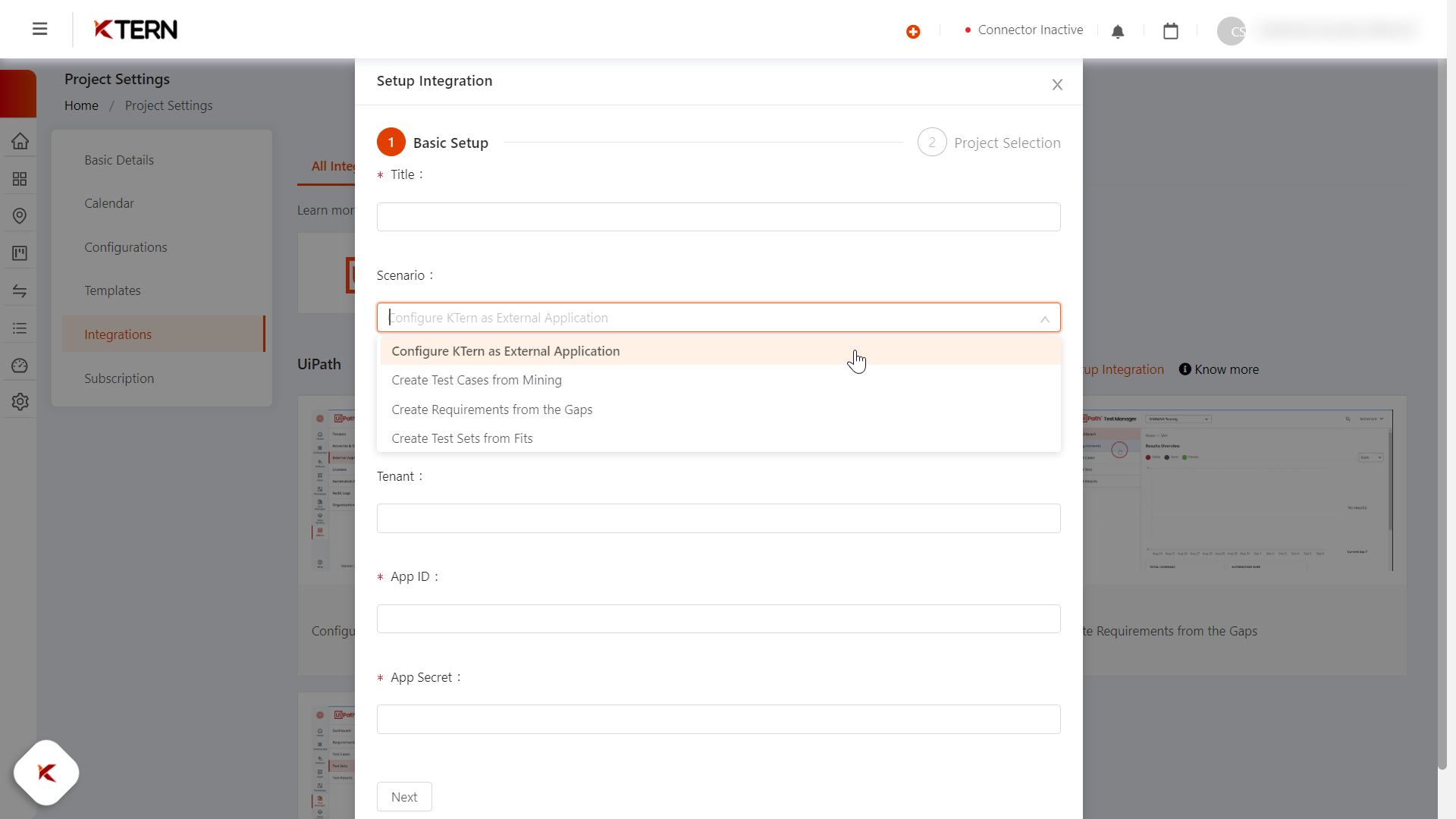
Task: Open the dashboard grid sidebar icon
Action: (20, 179)
